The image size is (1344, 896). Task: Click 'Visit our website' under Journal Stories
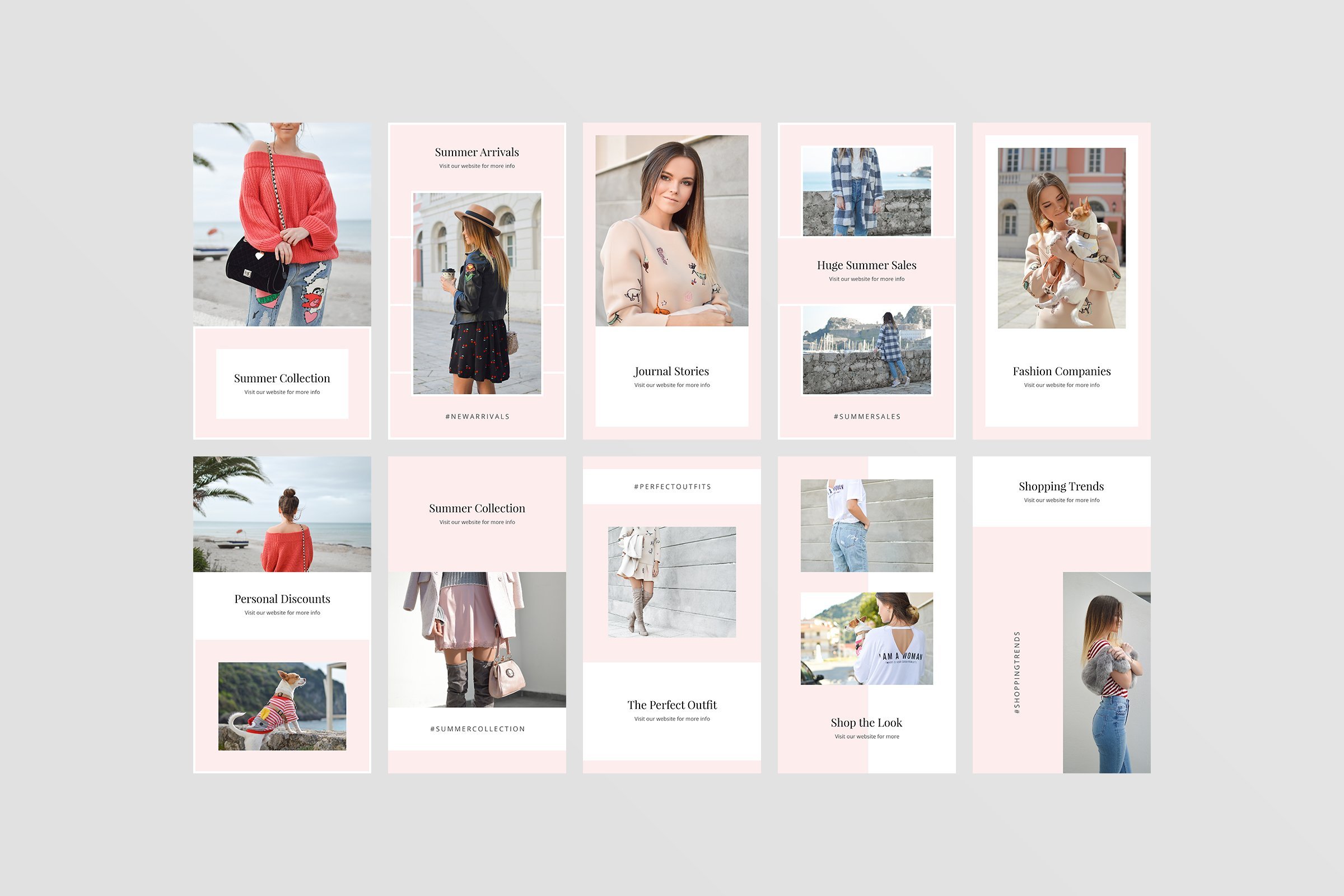tap(672, 385)
